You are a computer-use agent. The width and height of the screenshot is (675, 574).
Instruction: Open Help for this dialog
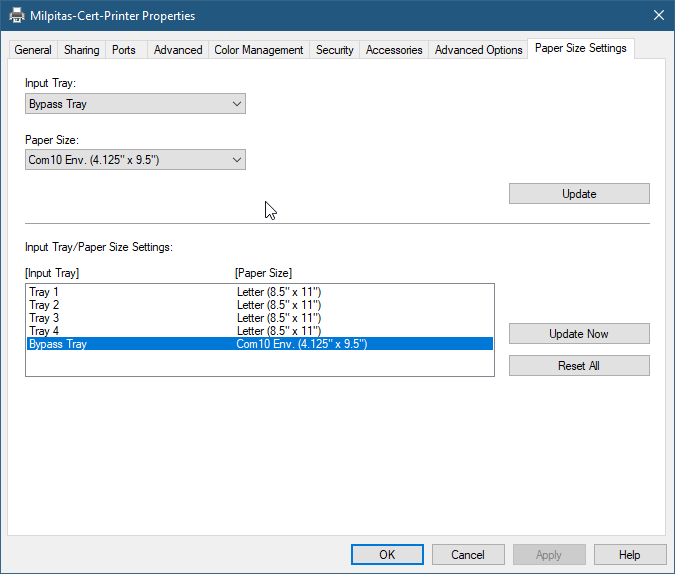click(x=630, y=555)
